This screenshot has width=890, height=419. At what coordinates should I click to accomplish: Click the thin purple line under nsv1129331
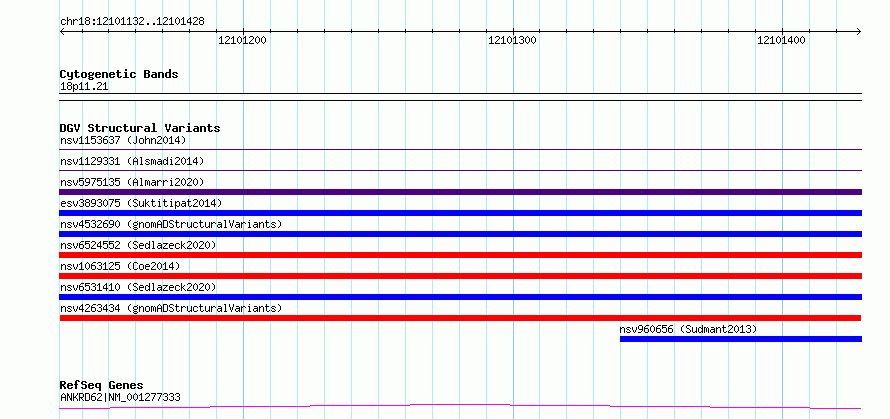461,170
